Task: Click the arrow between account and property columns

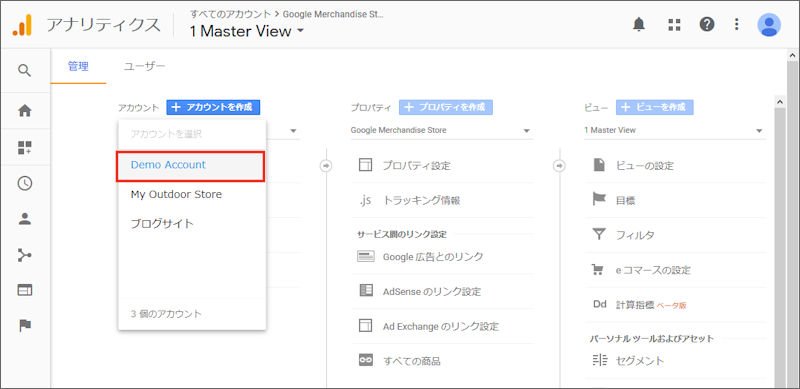Action: pos(326,165)
